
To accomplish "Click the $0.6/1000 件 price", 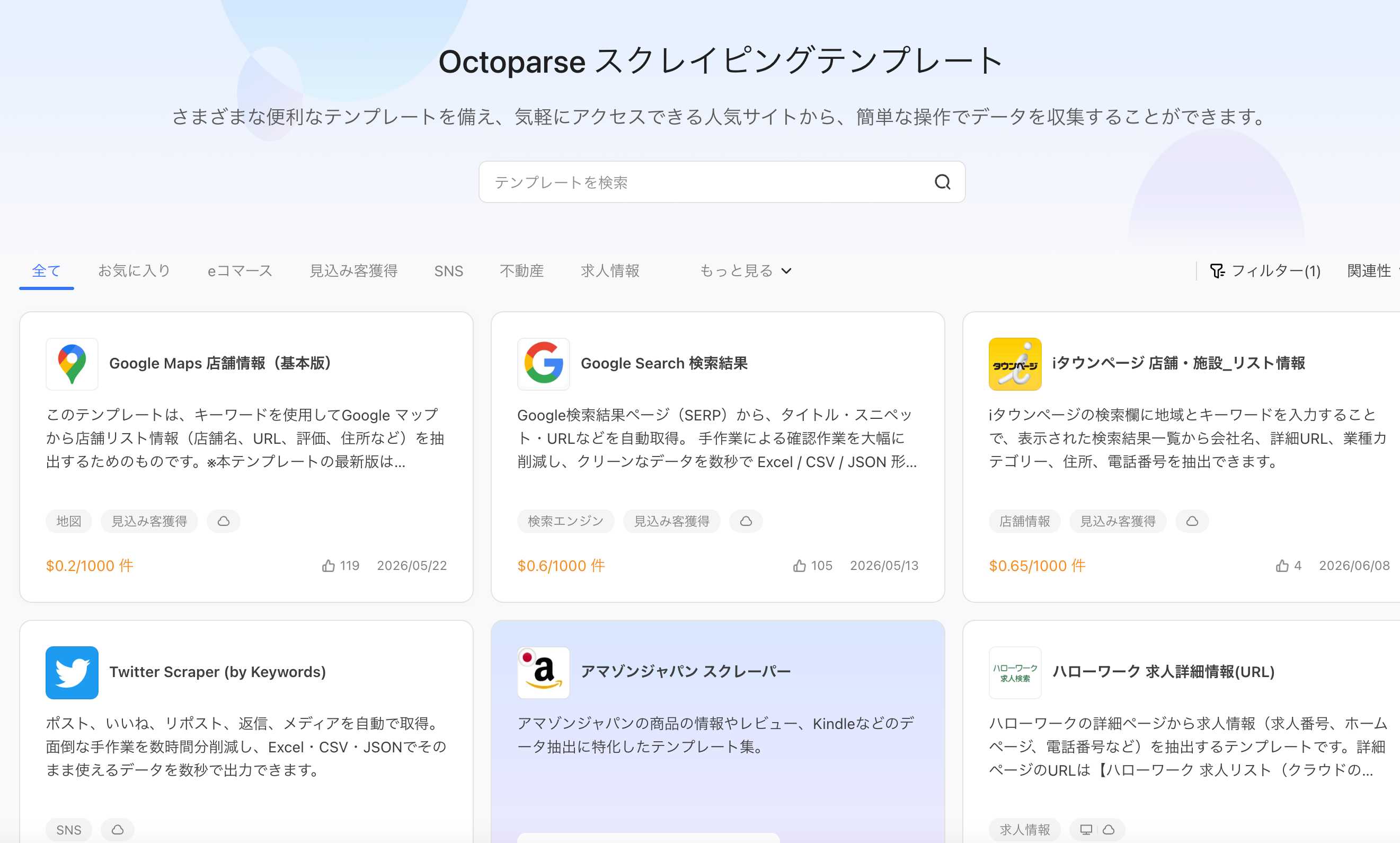I will pos(561,566).
